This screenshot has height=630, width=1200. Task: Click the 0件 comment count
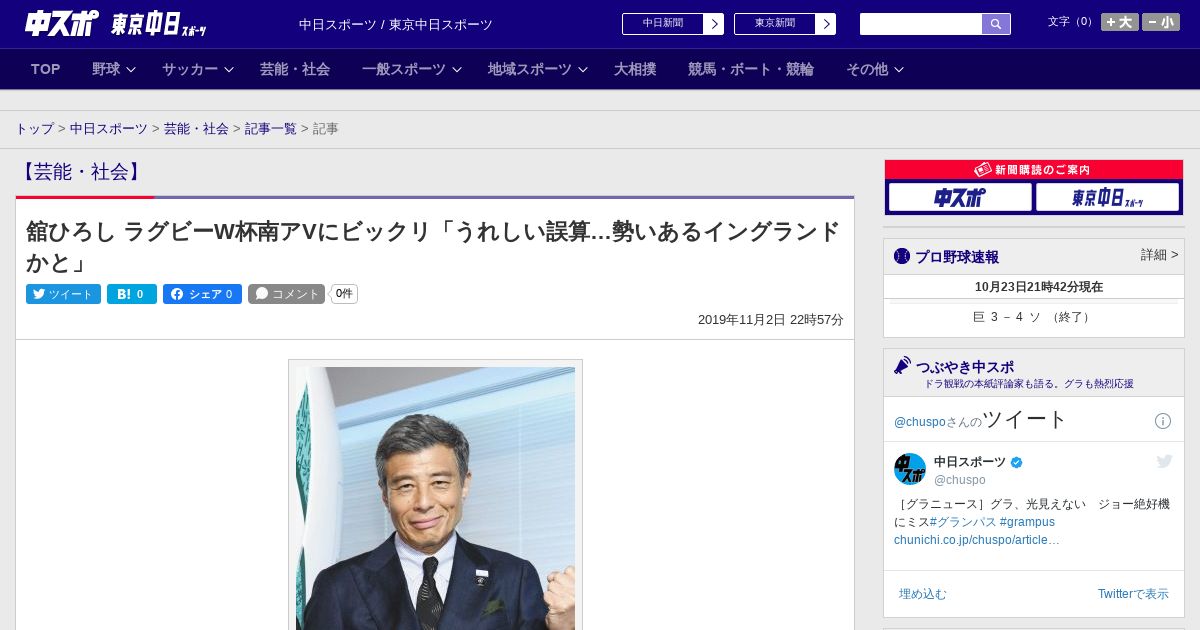tap(344, 294)
